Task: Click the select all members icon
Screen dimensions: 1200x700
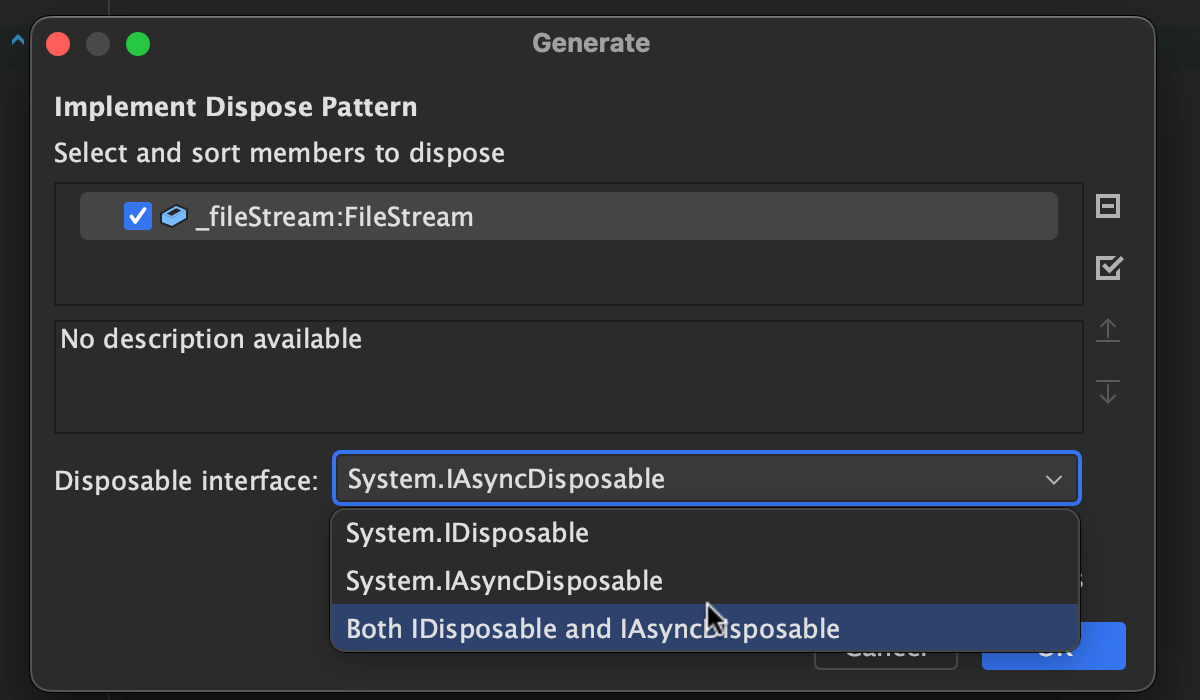Action: [x=1108, y=268]
